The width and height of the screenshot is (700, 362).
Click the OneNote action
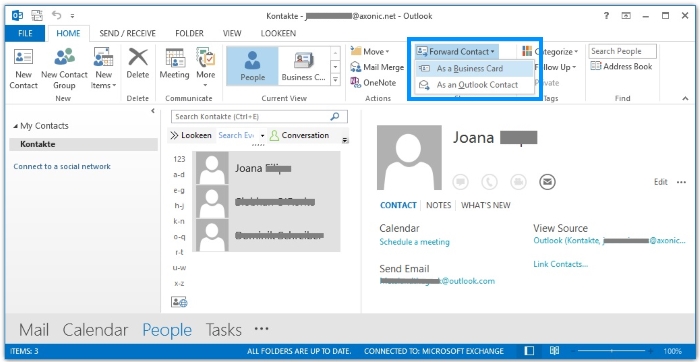pos(373,83)
